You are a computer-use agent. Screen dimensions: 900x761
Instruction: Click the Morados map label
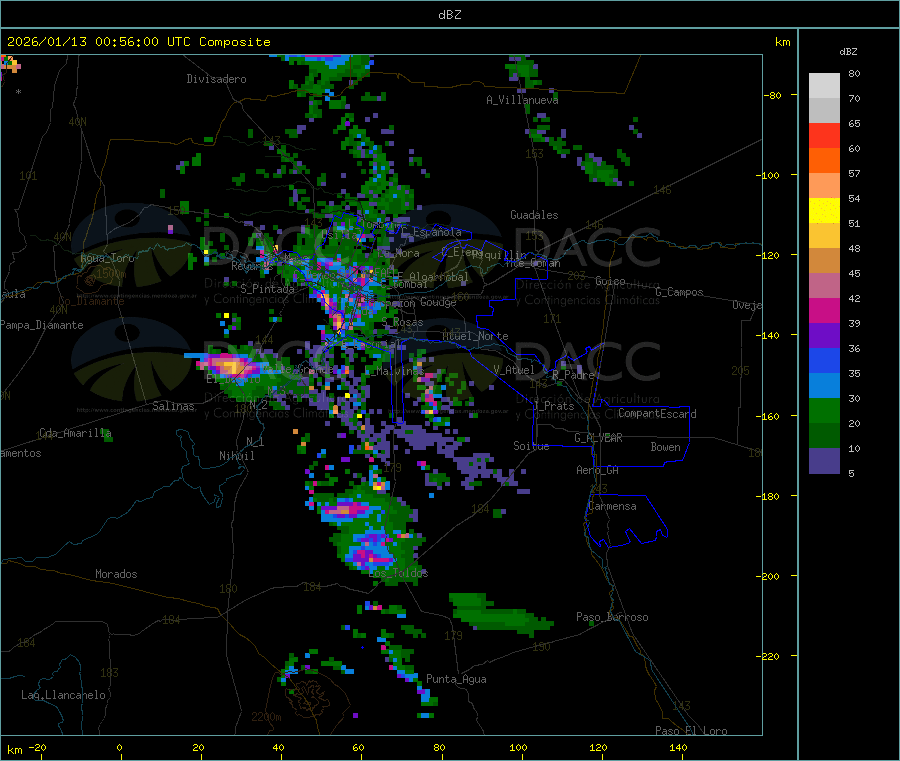(116, 574)
